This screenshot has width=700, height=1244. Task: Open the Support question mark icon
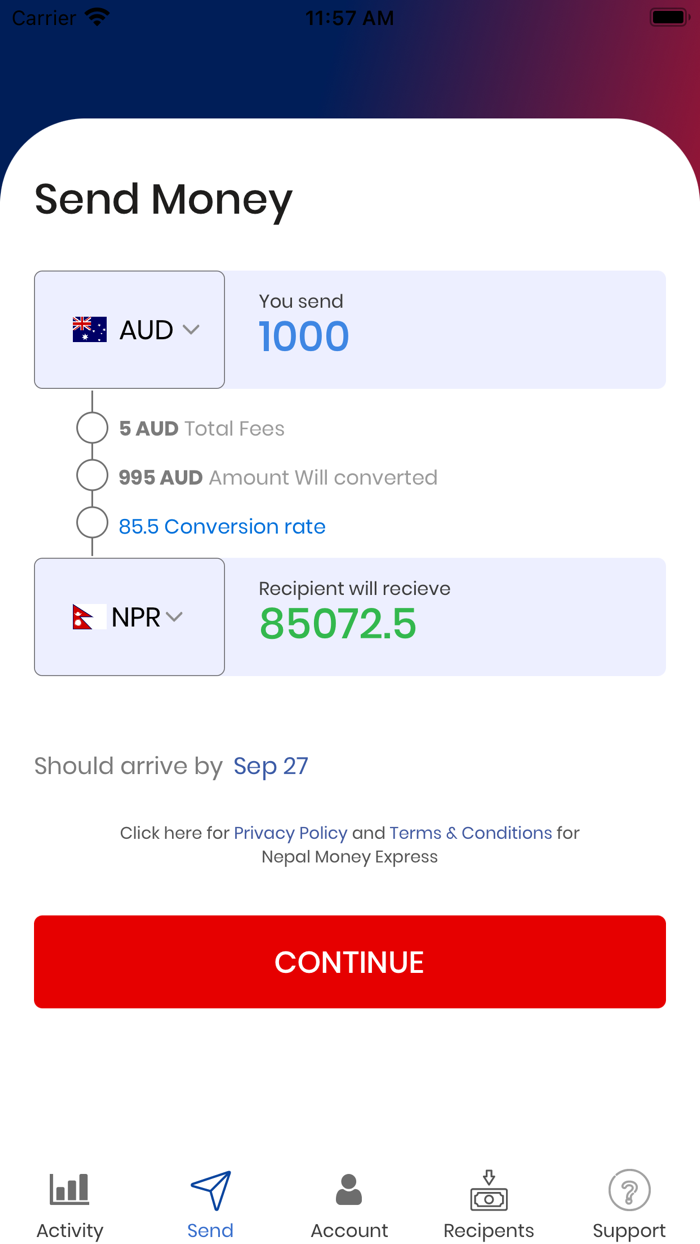tap(629, 1190)
